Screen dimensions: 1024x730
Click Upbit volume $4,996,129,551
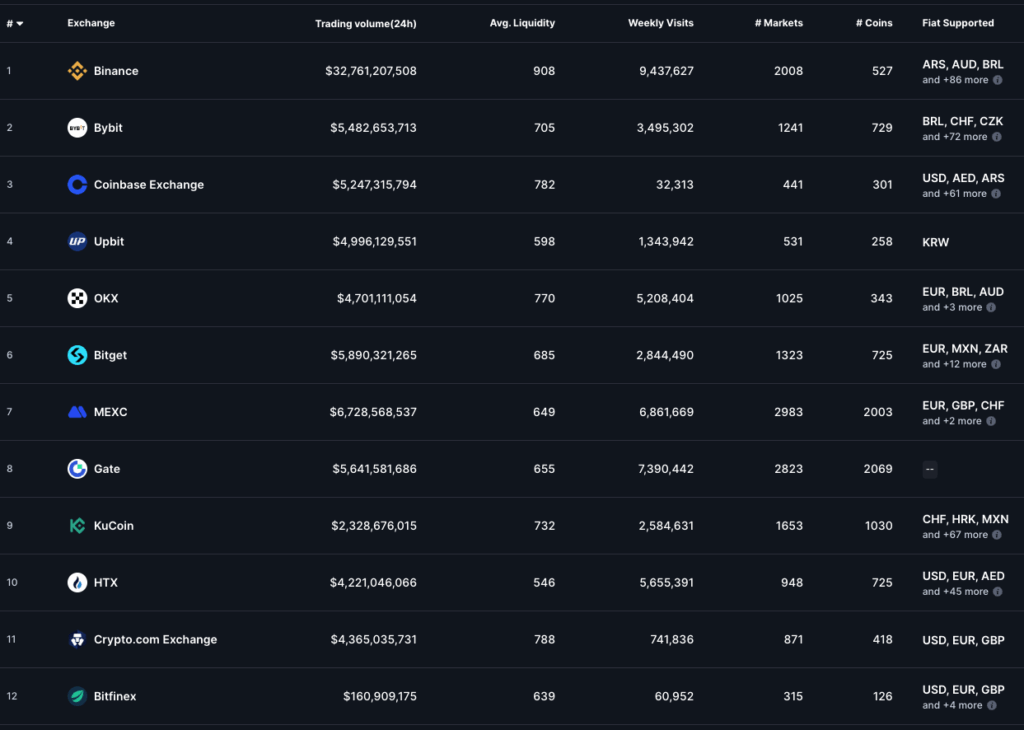pos(374,241)
